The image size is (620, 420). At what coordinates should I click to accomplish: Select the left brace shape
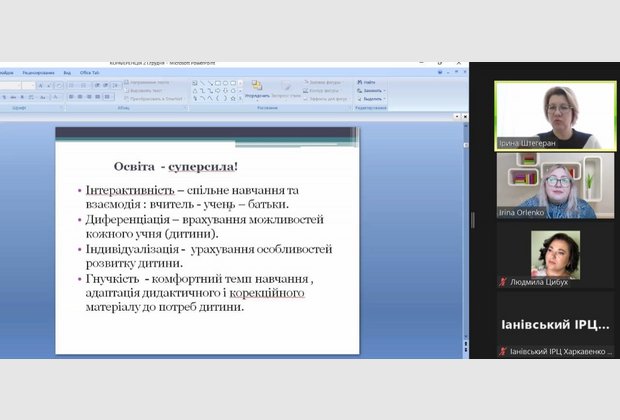(x=218, y=98)
